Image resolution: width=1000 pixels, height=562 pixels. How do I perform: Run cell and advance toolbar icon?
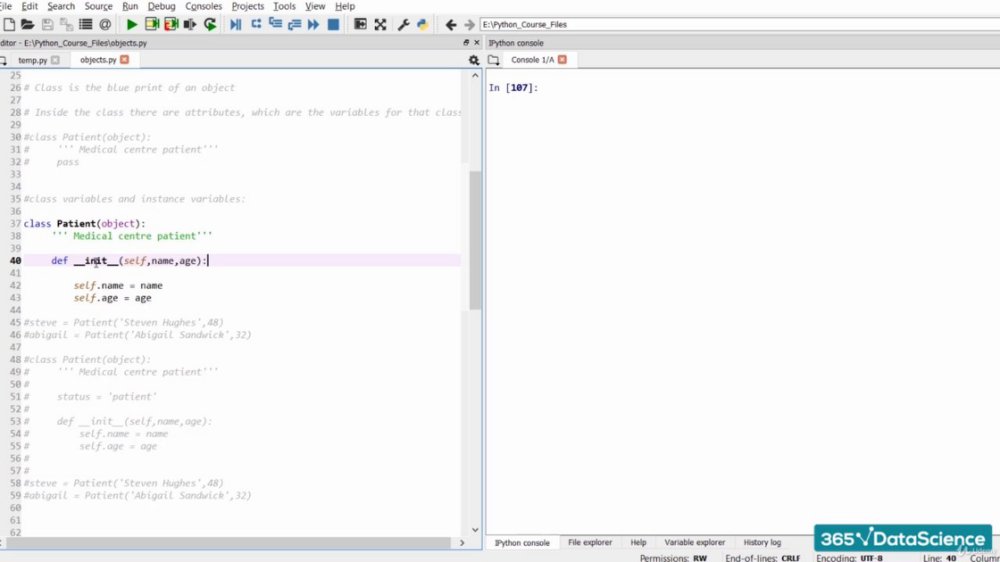171,24
